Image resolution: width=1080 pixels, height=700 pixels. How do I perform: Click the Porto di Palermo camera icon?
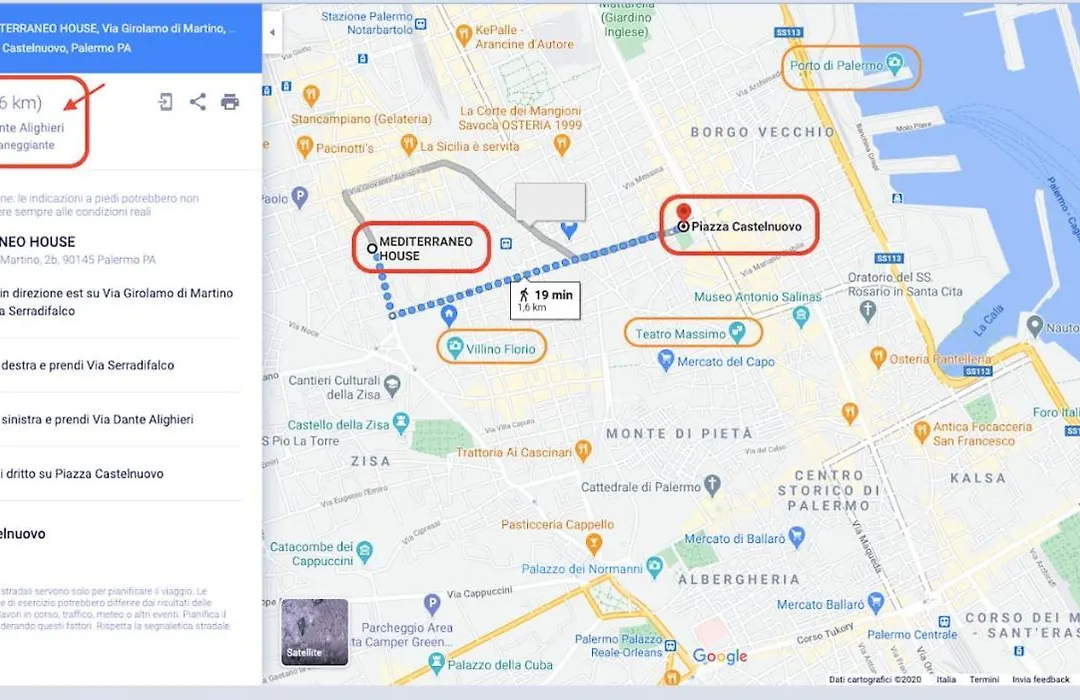coord(894,64)
